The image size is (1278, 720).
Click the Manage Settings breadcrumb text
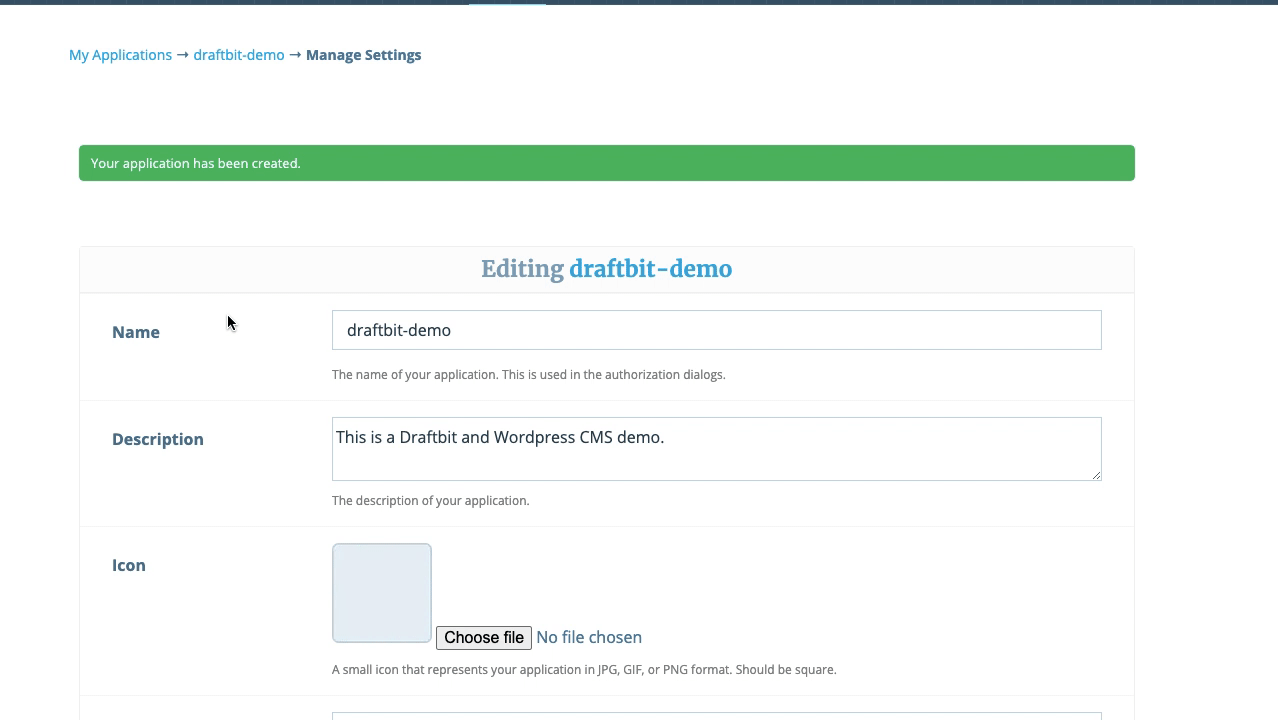(x=363, y=55)
